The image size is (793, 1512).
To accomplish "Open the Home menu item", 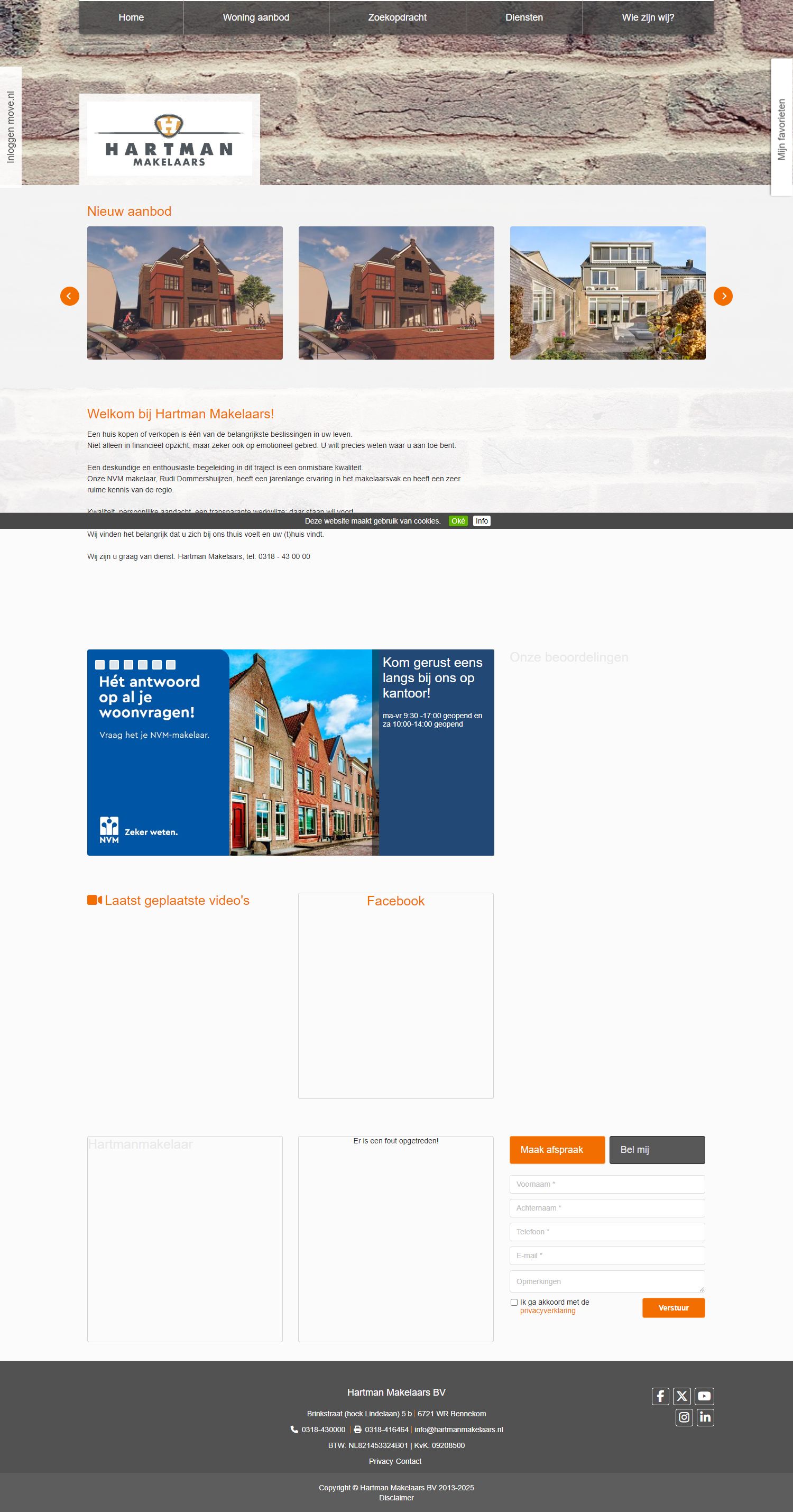I will (132, 17).
